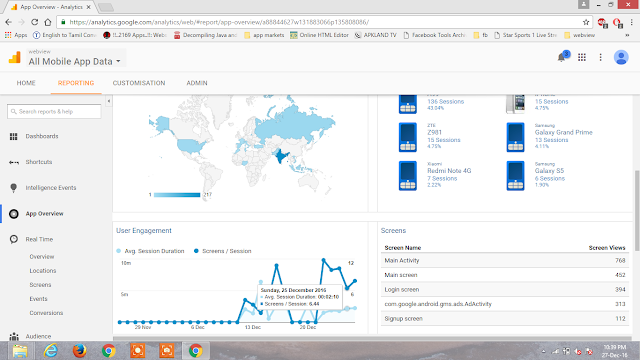The image size is (640, 360).
Task: Open the notifications bell icon
Action: click(562, 57)
